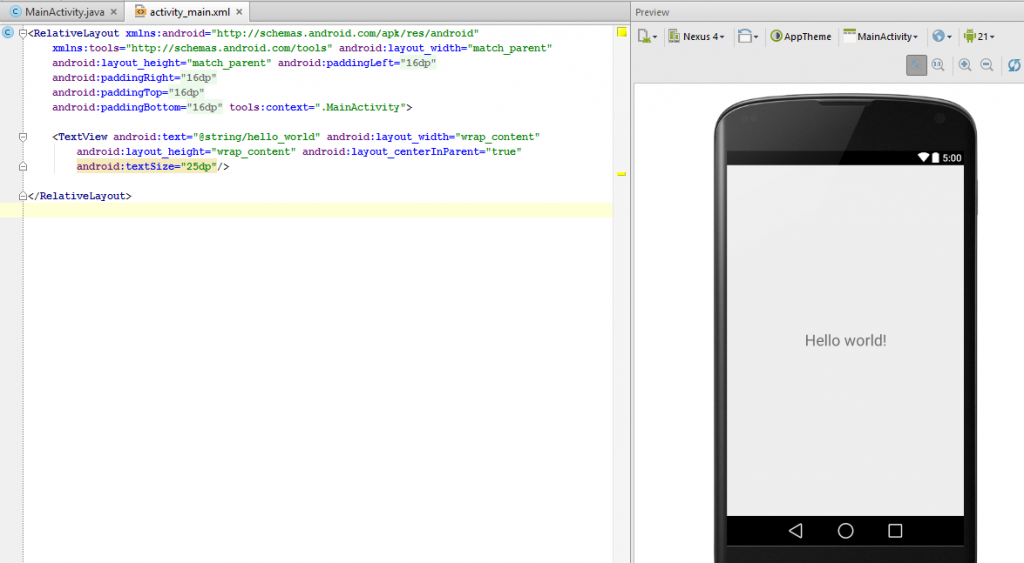
Task: Refresh the layout preview
Action: [x=1014, y=65]
